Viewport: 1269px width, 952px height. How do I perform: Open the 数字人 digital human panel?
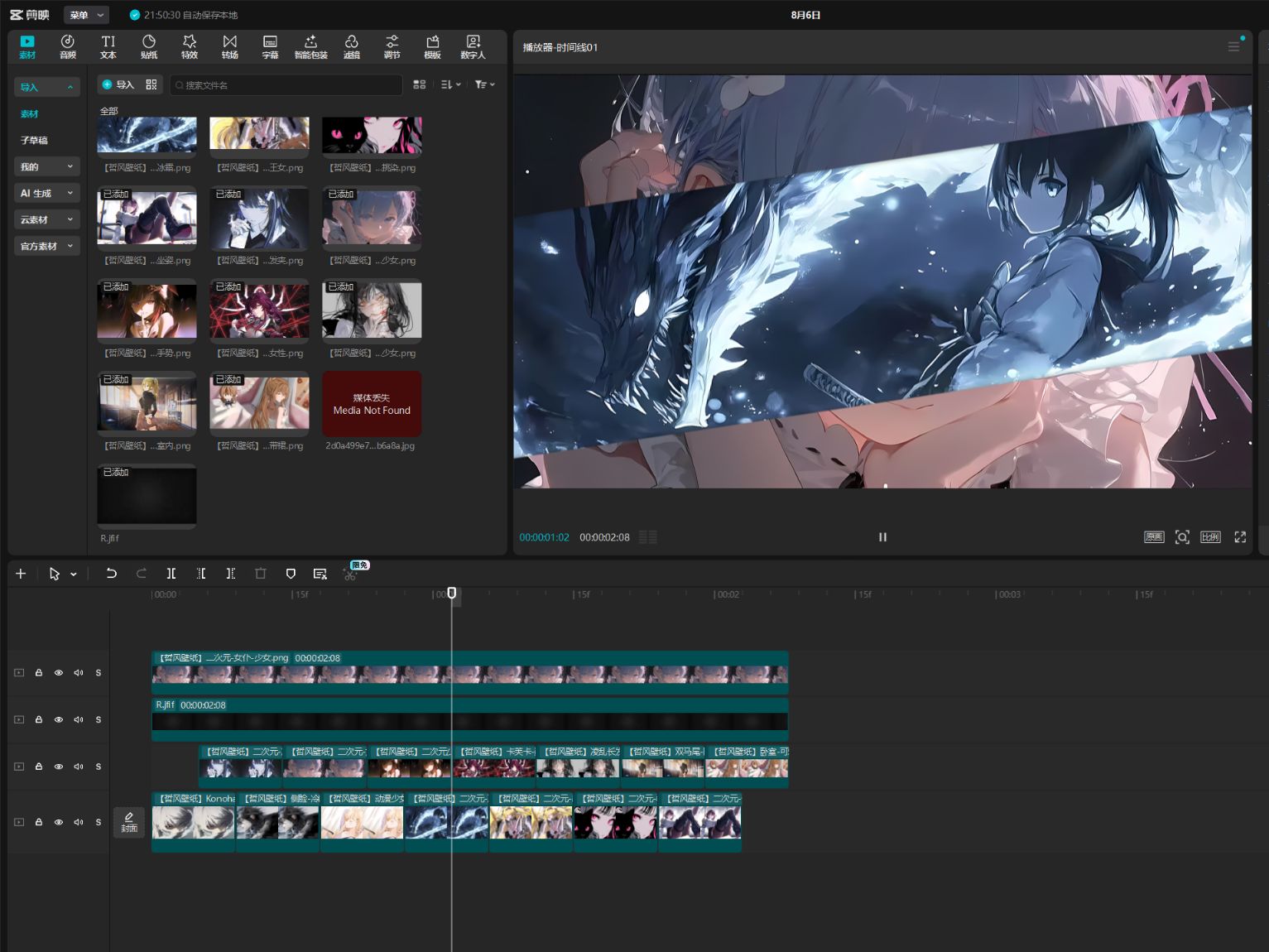tap(473, 46)
